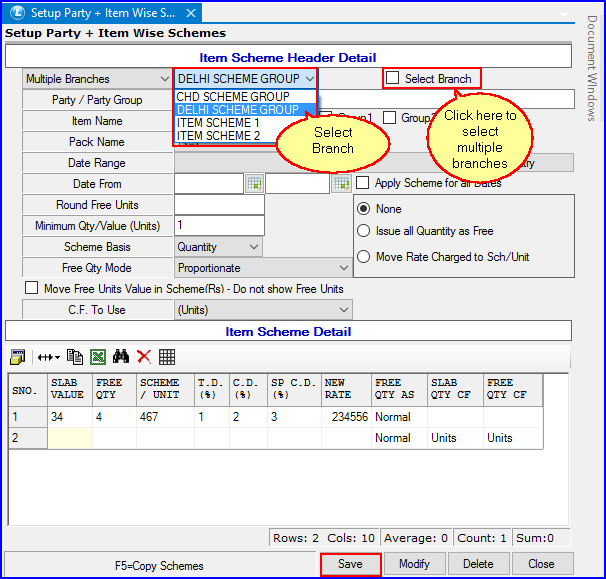Image resolution: width=606 pixels, height=579 pixels.
Task: Click the Minimum Qty/Value input with 1
Action: [x=220, y=225]
